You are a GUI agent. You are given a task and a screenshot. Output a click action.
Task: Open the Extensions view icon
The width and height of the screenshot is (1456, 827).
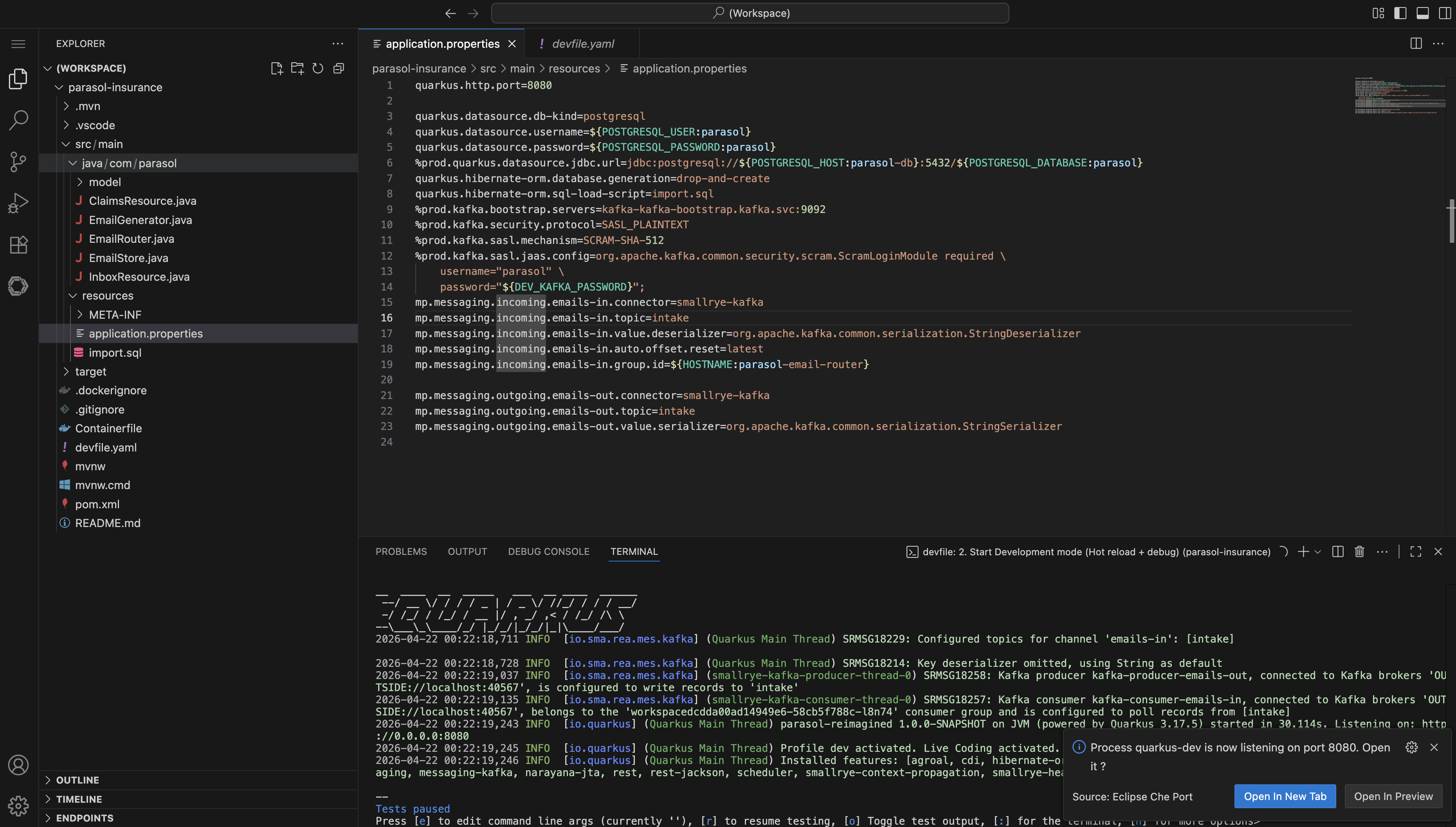click(x=18, y=245)
